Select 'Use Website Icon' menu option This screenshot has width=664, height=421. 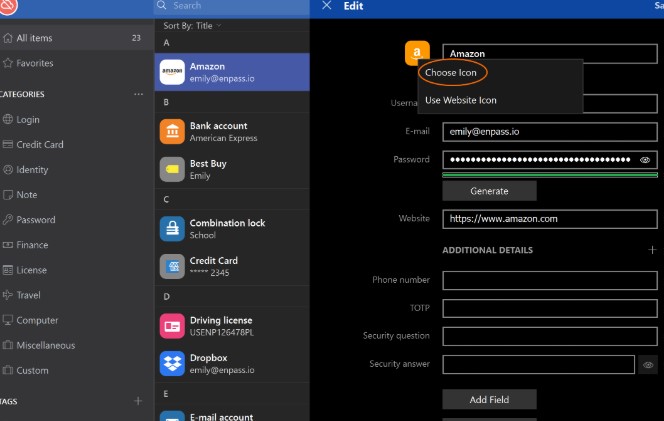460,100
